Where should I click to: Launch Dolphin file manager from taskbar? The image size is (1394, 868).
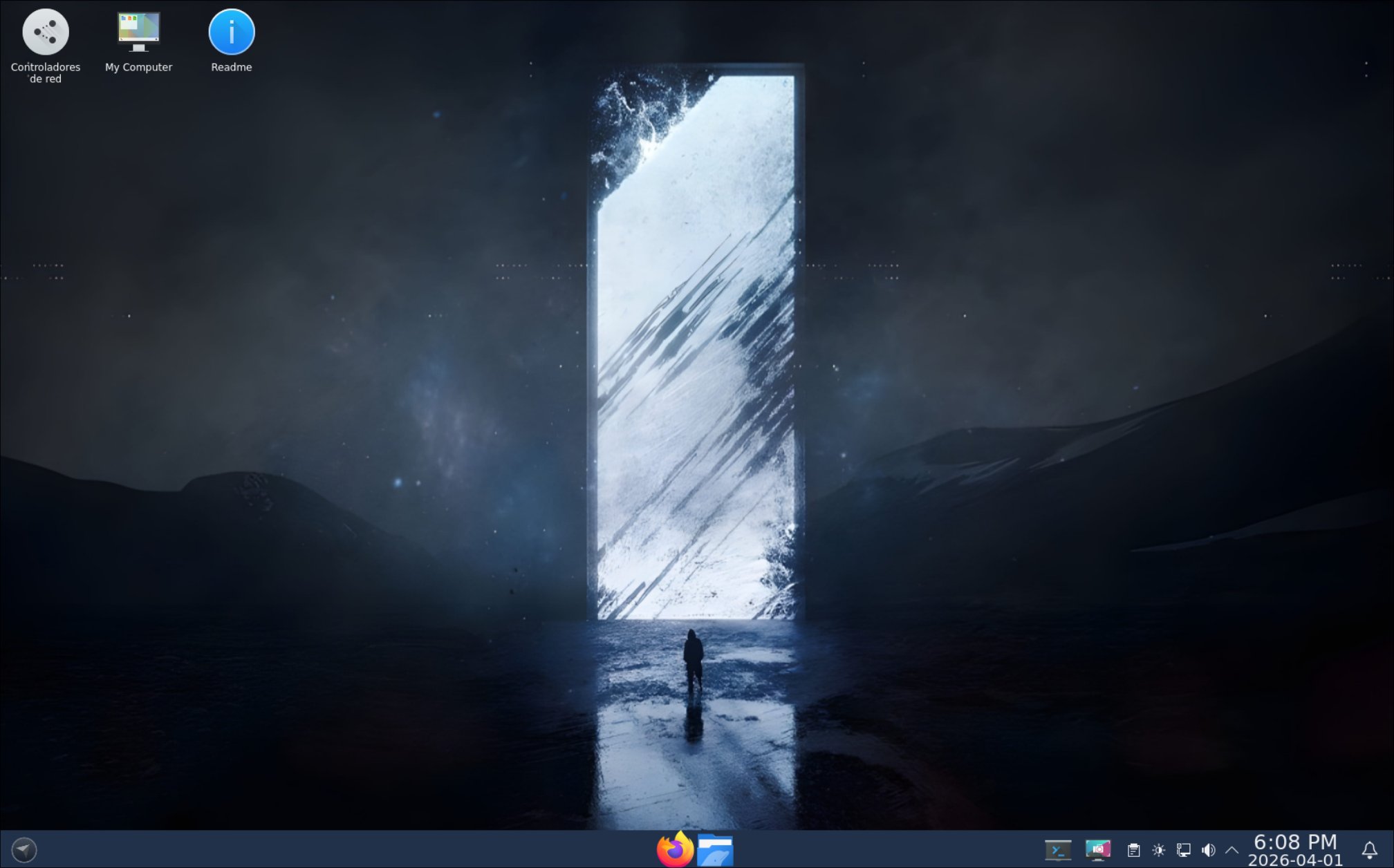coord(715,849)
